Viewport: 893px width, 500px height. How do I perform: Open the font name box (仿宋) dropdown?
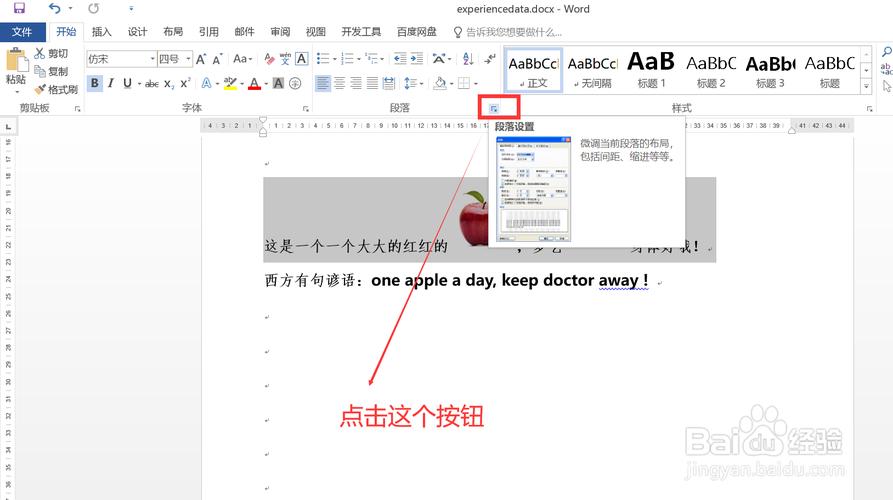tap(153, 59)
